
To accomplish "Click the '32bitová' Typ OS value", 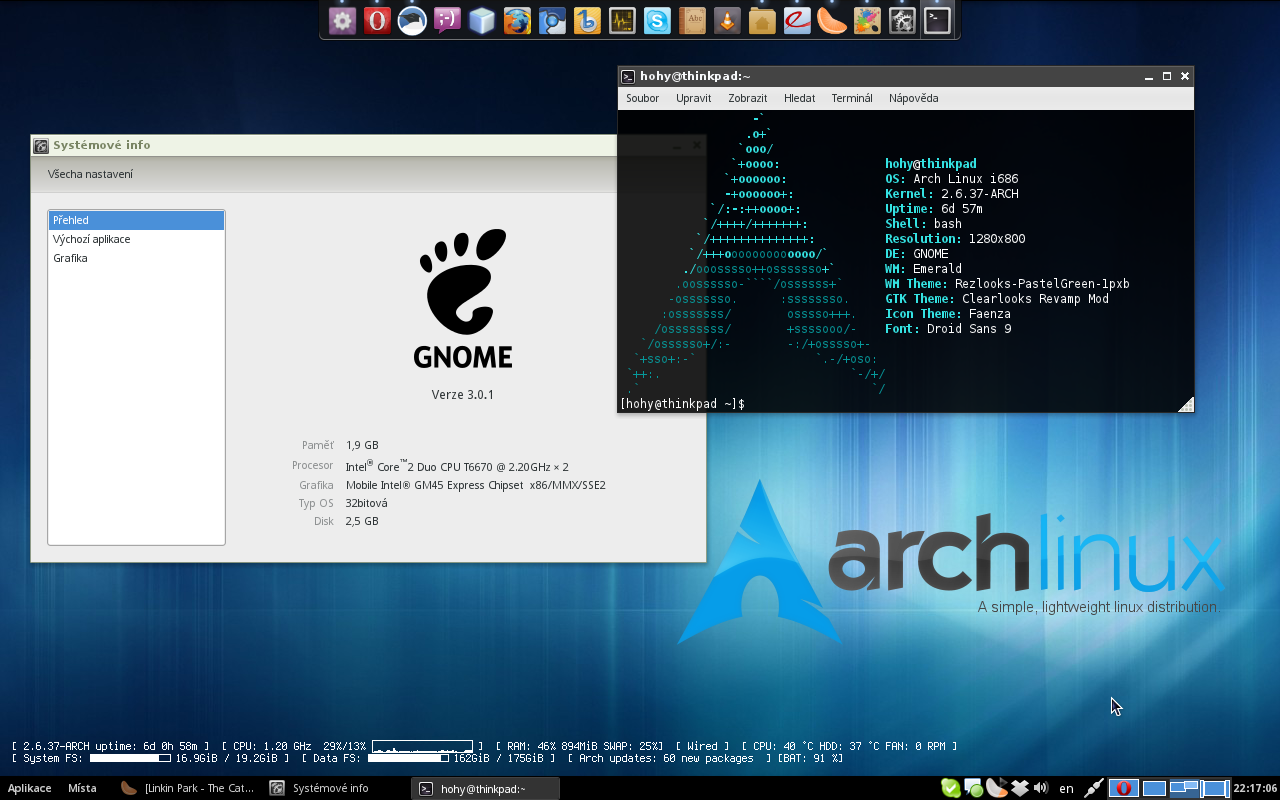I will click(x=366, y=503).
